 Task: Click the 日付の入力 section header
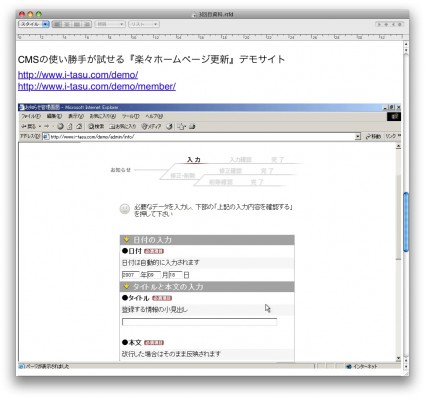point(207,240)
